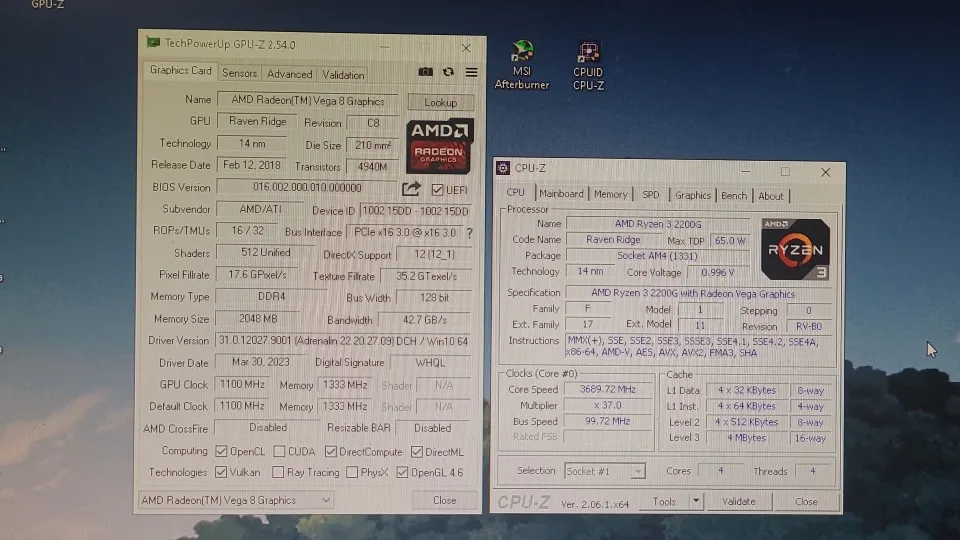Click the Close button in CPU-Z

(x=806, y=501)
